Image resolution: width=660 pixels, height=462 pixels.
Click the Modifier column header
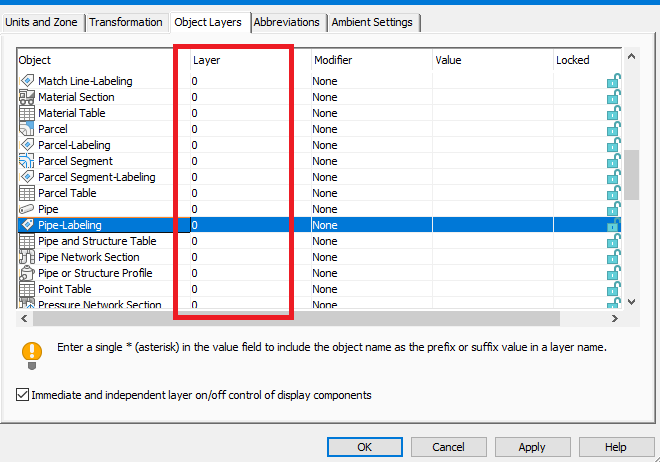pos(372,60)
